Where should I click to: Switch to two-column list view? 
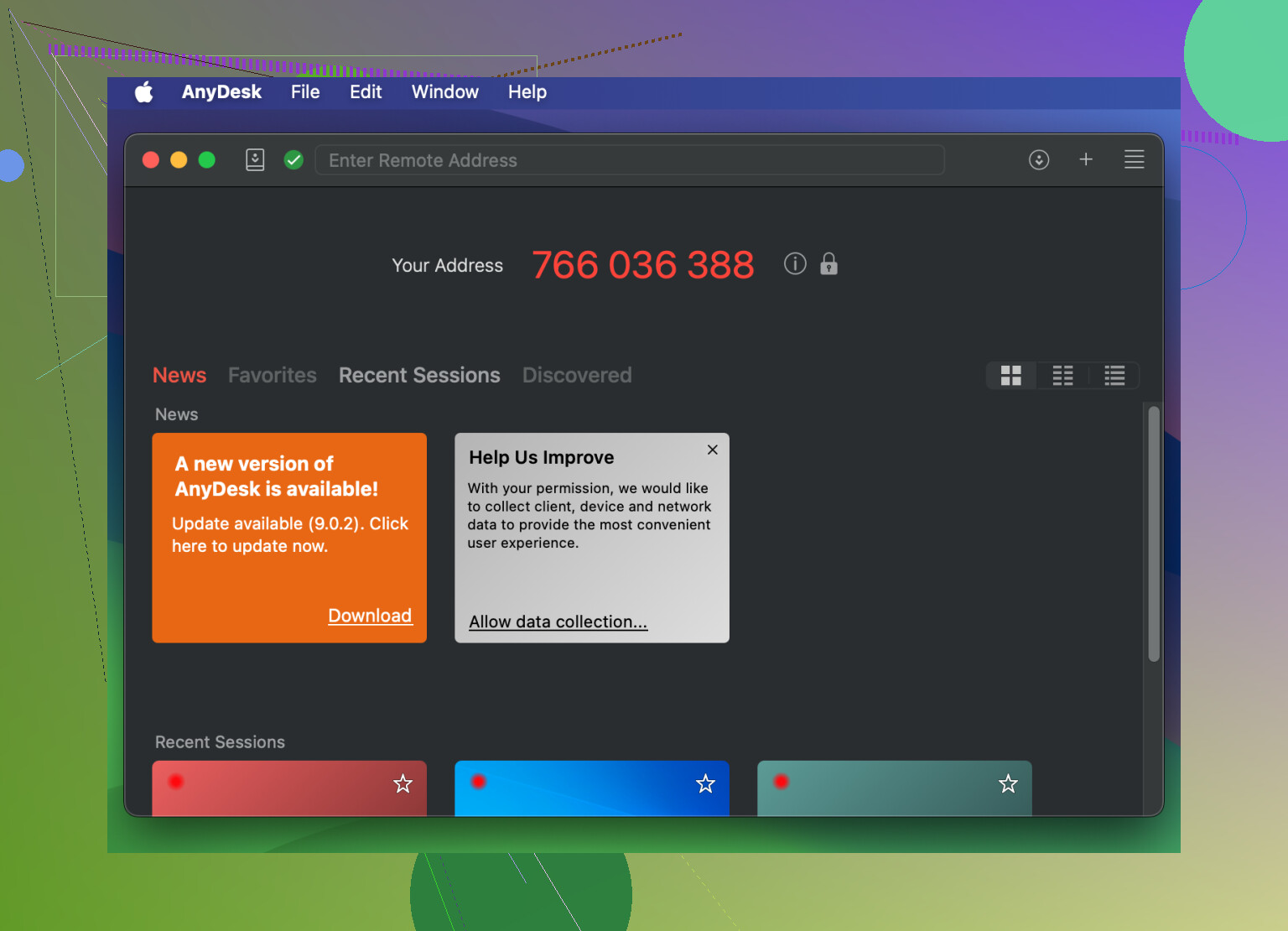(1062, 376)
